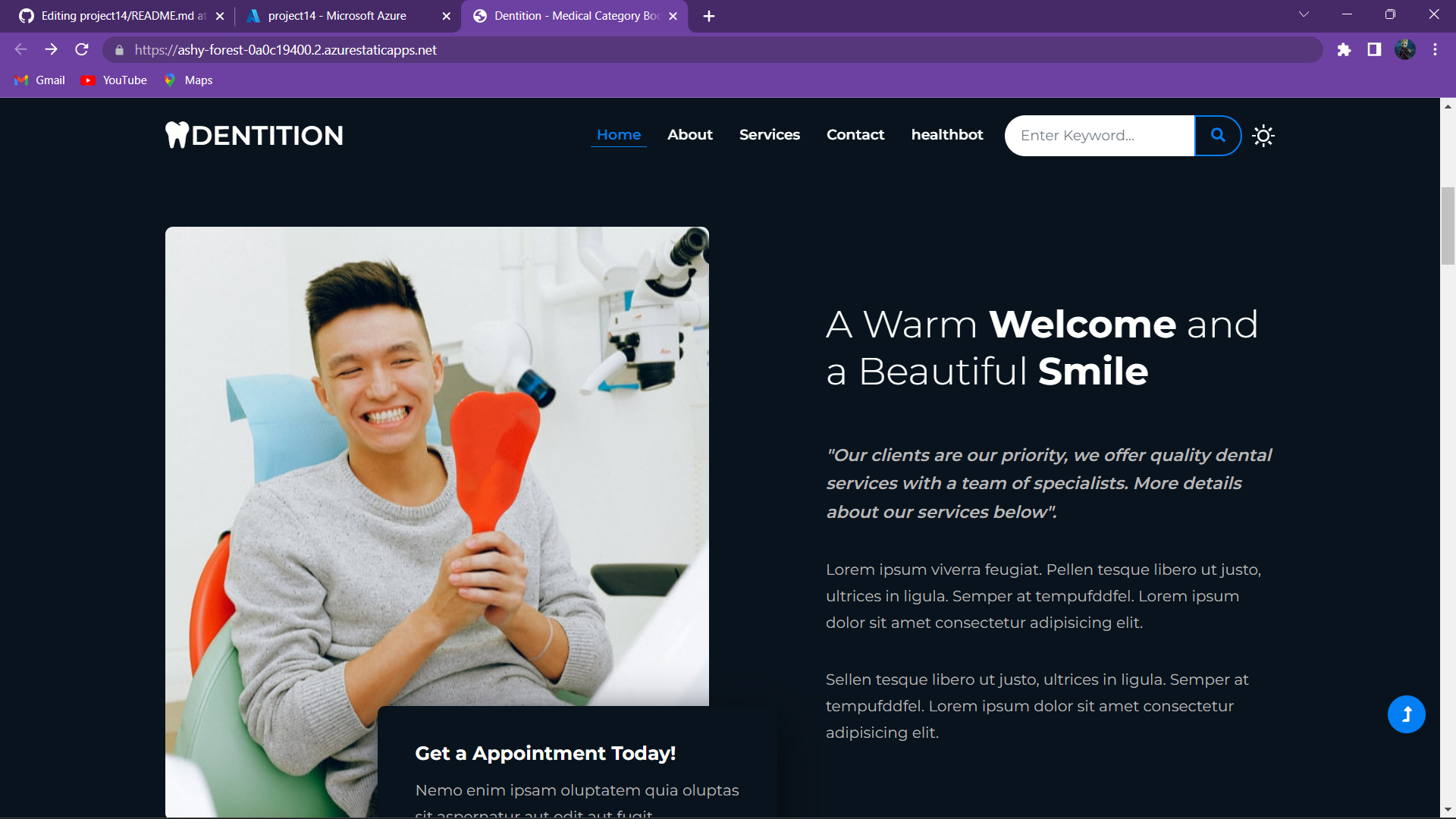Expand the tab search chevron
The image size is (1456, 819).
tap(1304, 15)
